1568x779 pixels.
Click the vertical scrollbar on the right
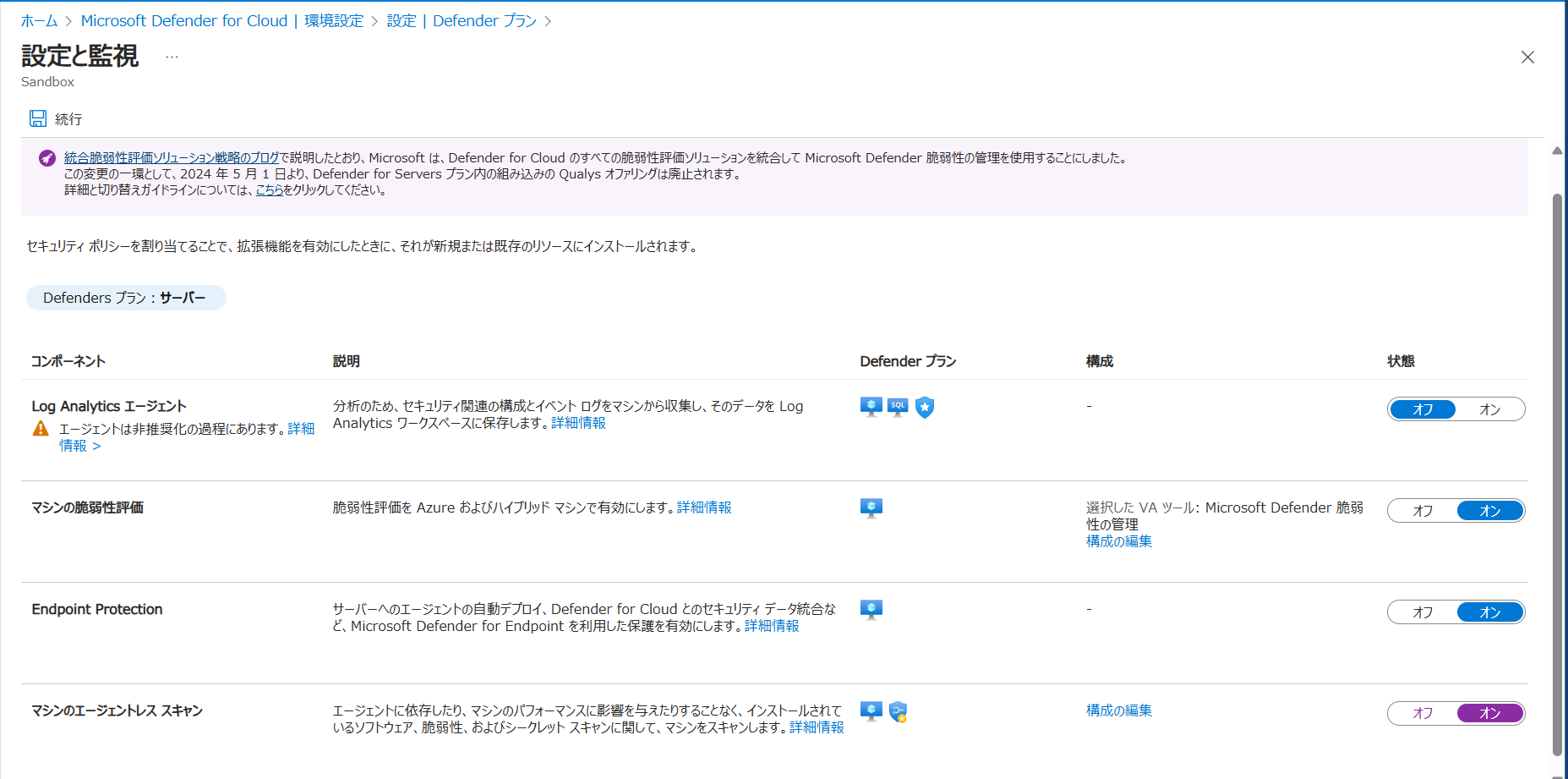[1557, 474]
